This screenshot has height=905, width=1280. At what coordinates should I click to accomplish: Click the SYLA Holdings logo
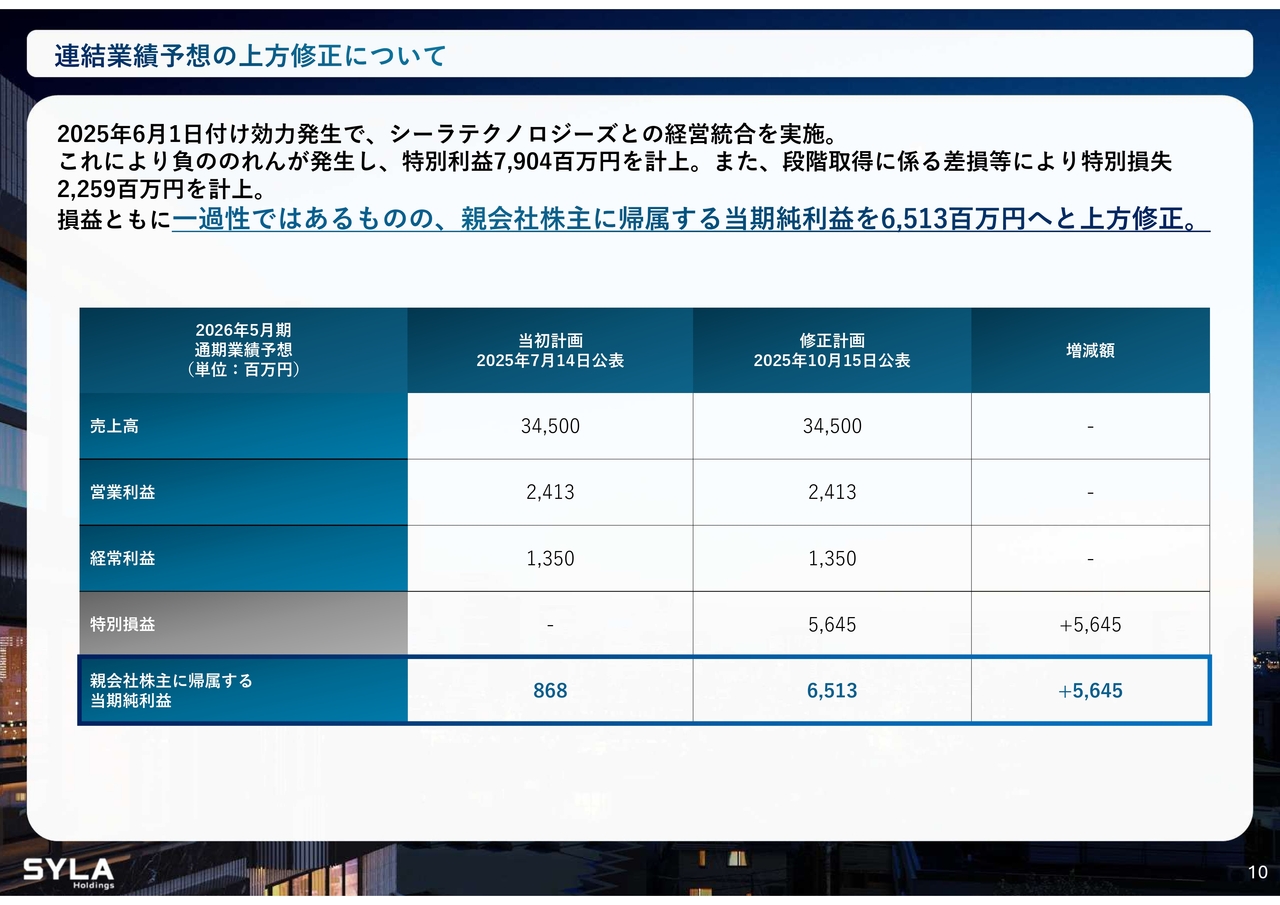point(69,872)
